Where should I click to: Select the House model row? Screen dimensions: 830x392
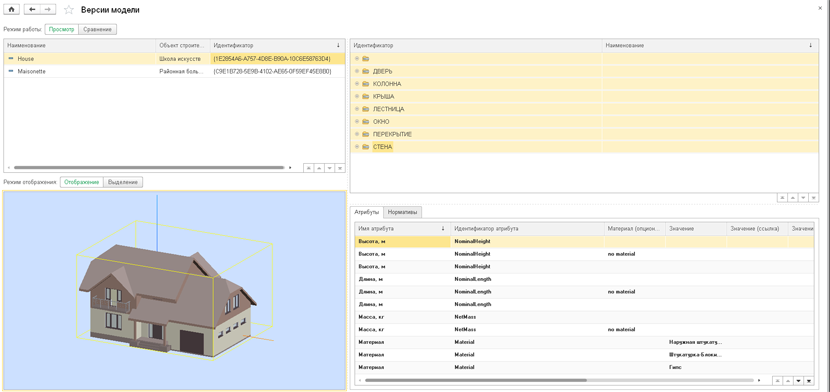[x=175, y=58]
